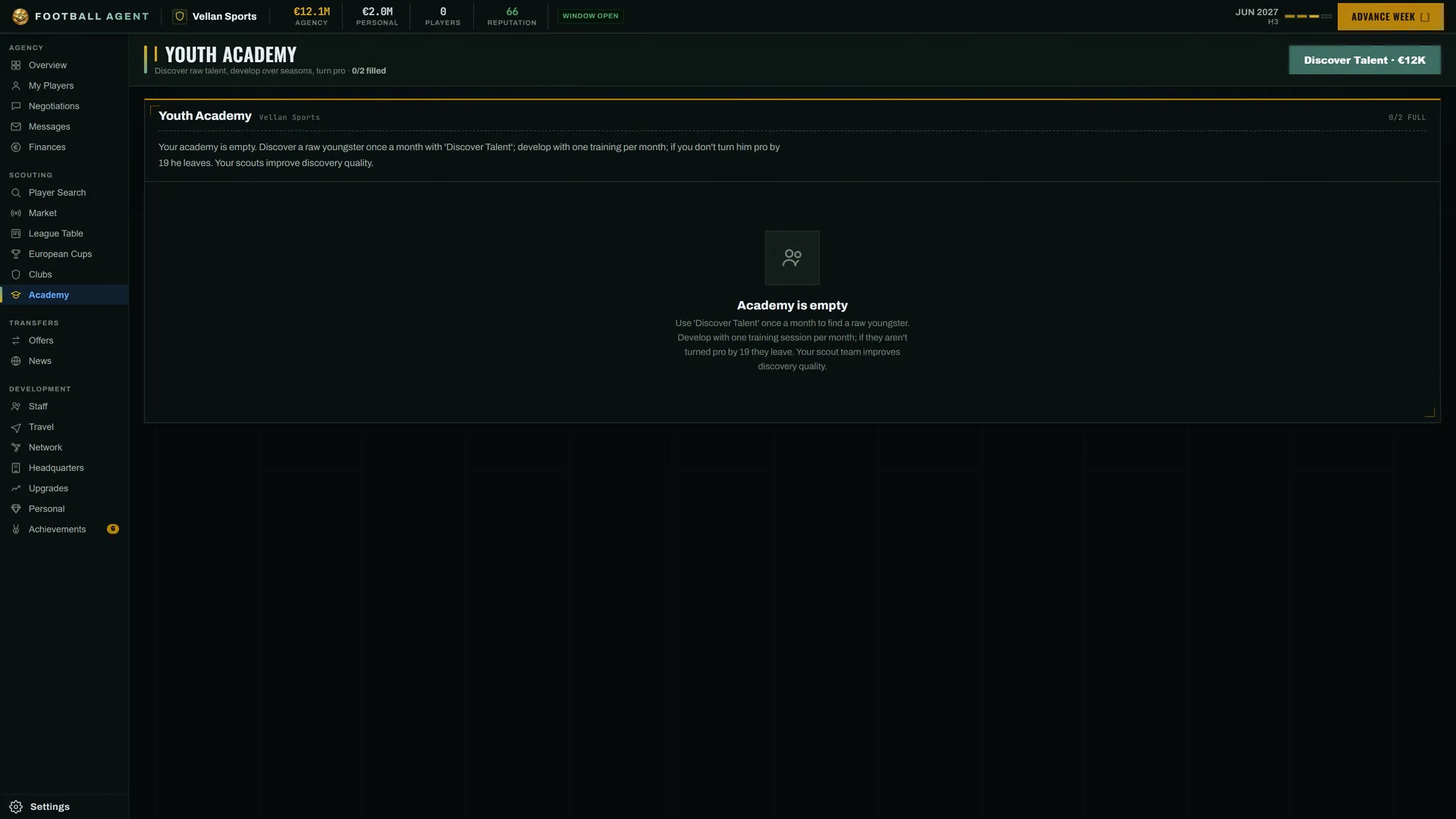
Task: Click the €2.0M personal funds stat
Action: [x=377, y=16]
